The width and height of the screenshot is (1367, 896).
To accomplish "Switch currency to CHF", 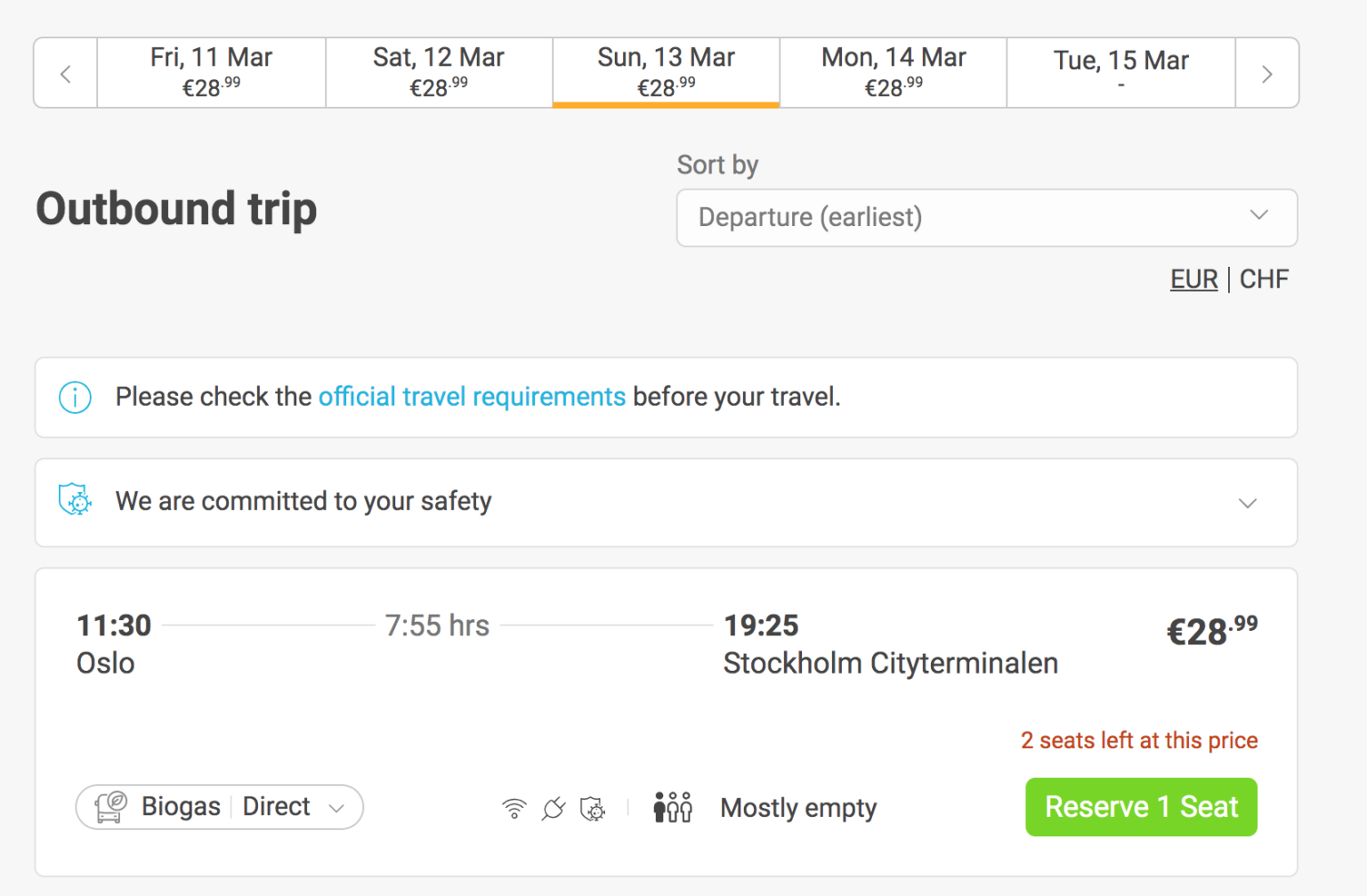I will click(1264, 278).
